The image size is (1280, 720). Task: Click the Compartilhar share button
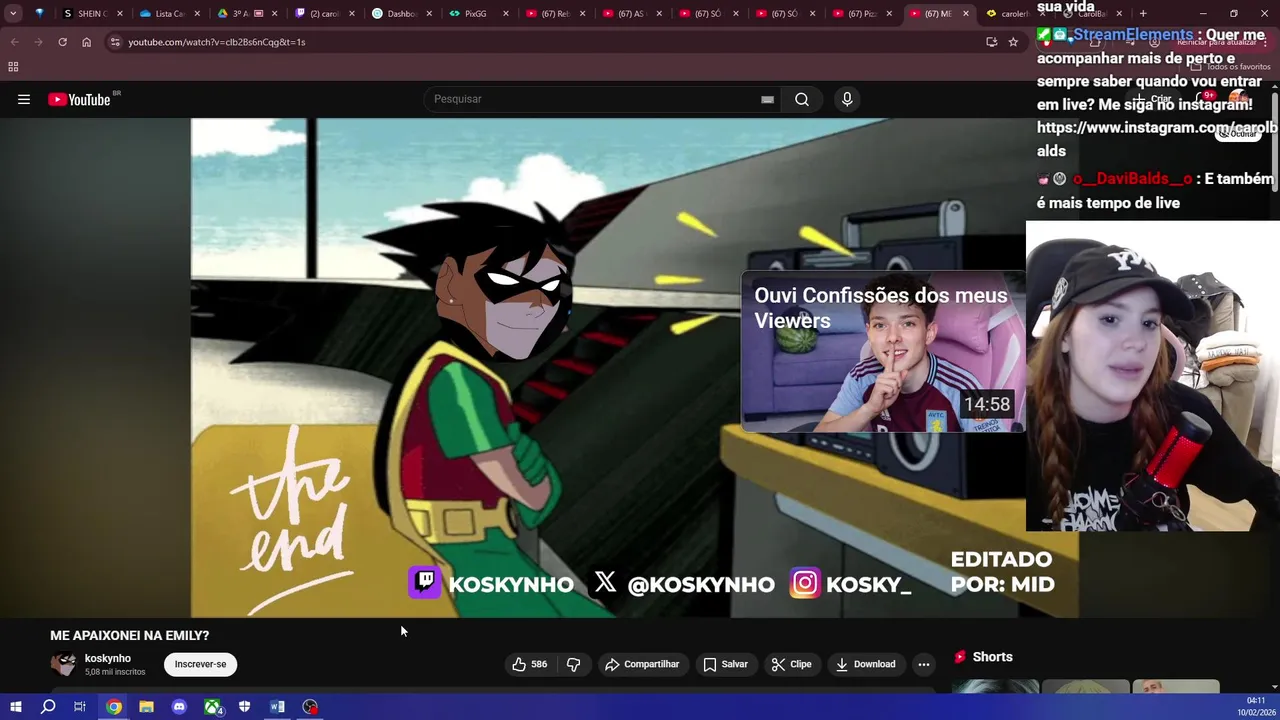click(642, 664)
